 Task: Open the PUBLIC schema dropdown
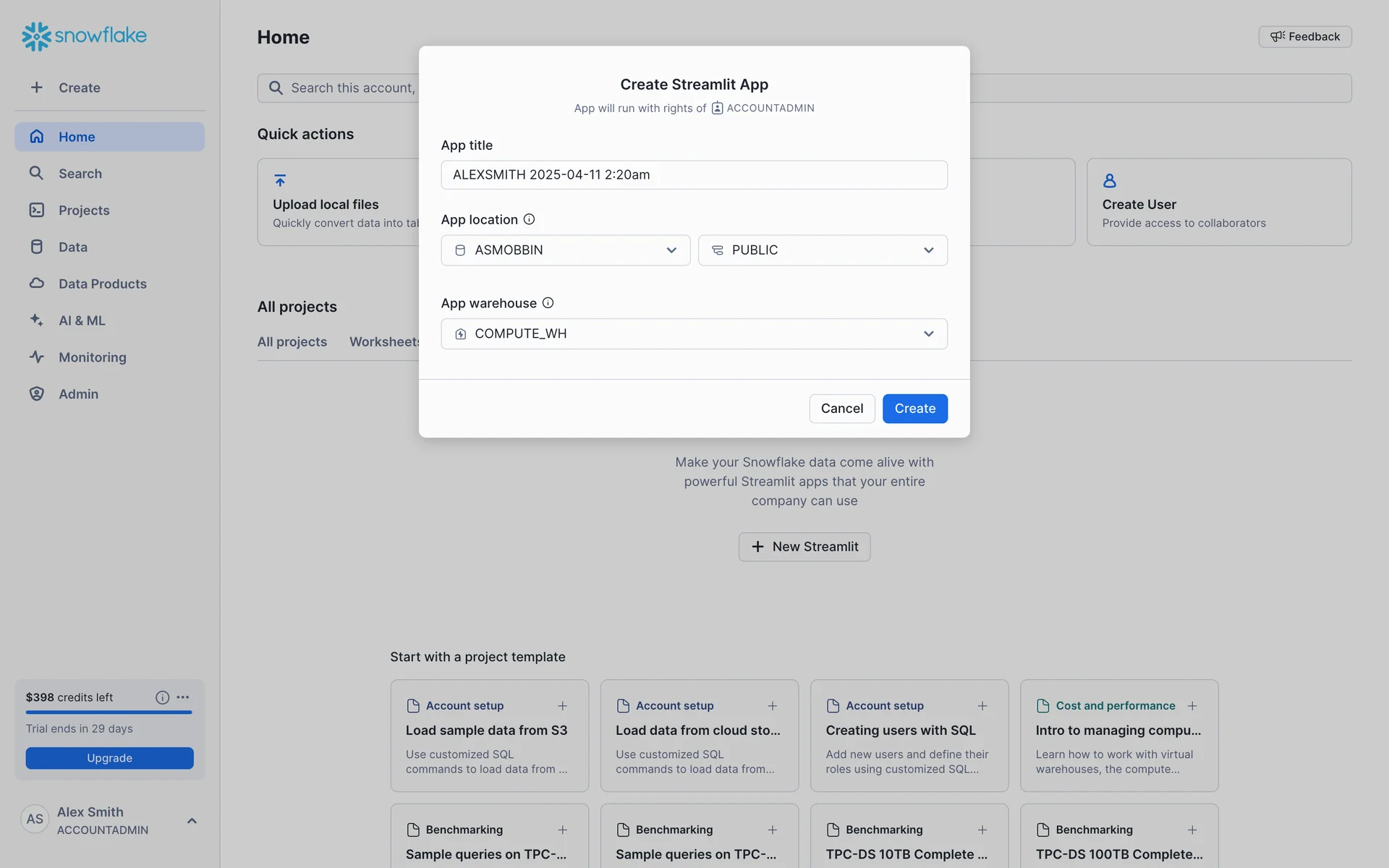(822, 250)
